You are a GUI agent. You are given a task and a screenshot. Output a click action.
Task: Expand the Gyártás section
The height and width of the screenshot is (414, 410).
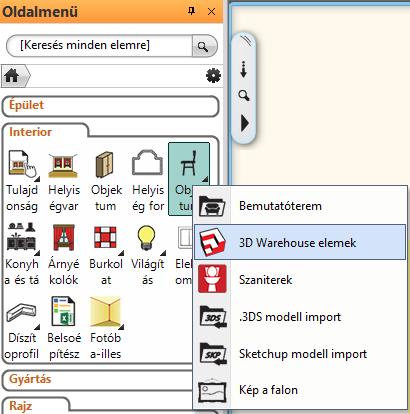[x=98, y=380]
